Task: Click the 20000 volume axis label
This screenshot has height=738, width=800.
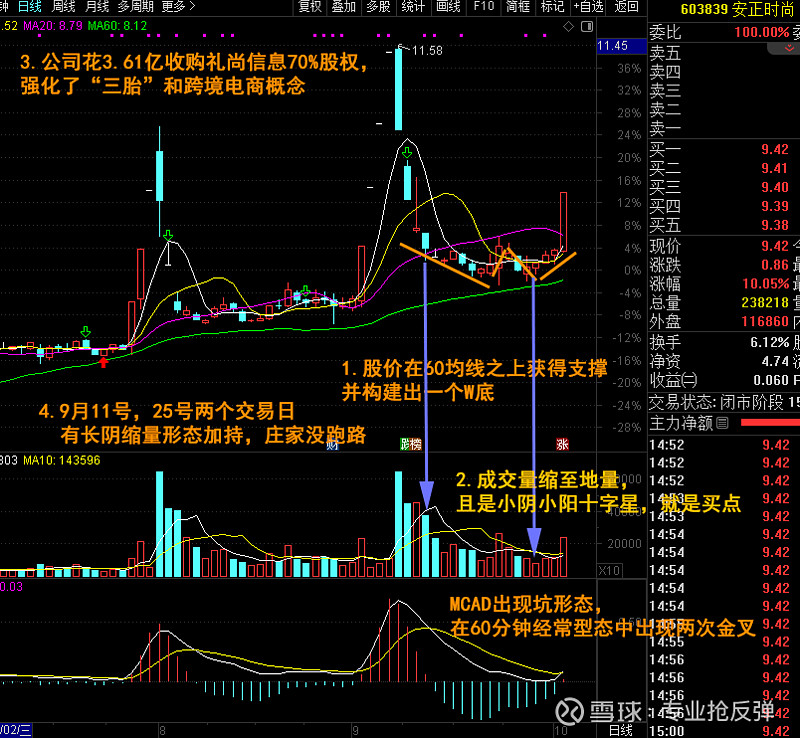Action: tap(624, 544)
